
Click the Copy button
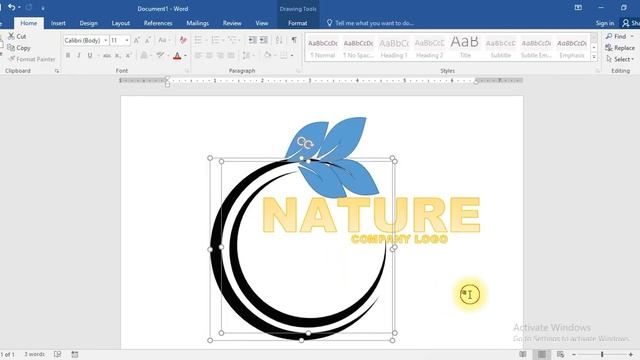point(19,48)
